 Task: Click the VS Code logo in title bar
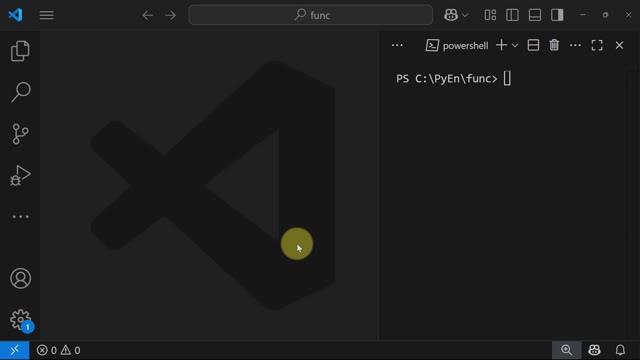15,15
